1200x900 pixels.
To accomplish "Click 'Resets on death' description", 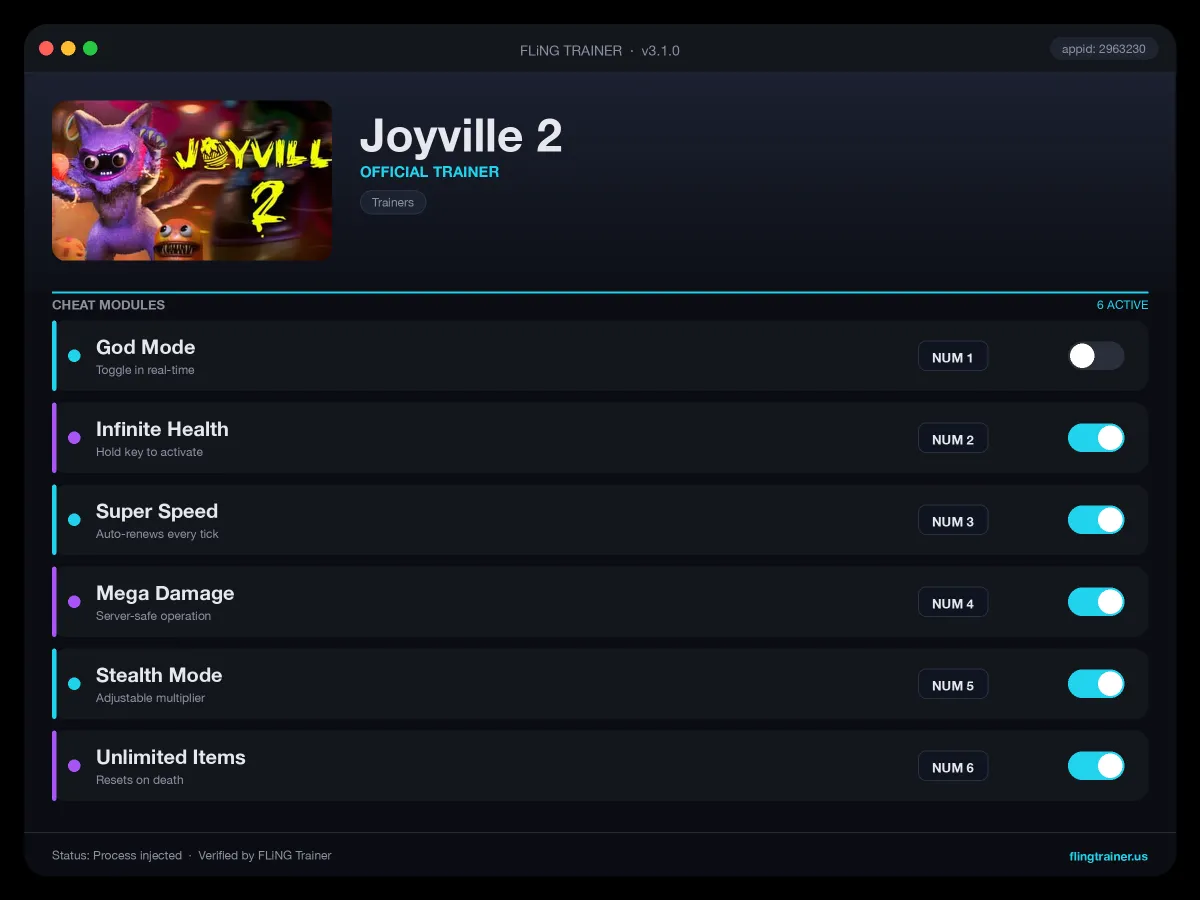I will [140, 780].
